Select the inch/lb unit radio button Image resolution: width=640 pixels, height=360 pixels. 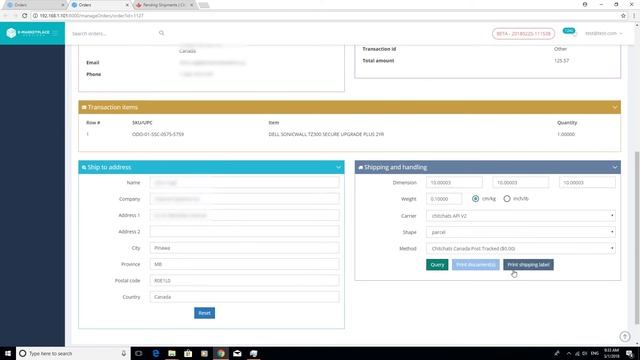click(507, 199)
